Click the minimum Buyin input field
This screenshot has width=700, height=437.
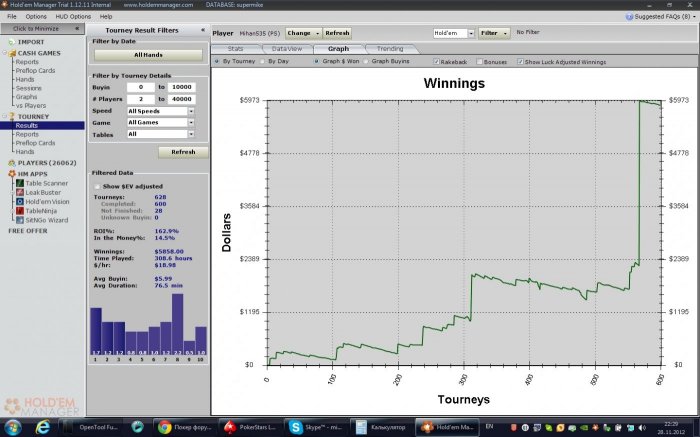point(141,87)
